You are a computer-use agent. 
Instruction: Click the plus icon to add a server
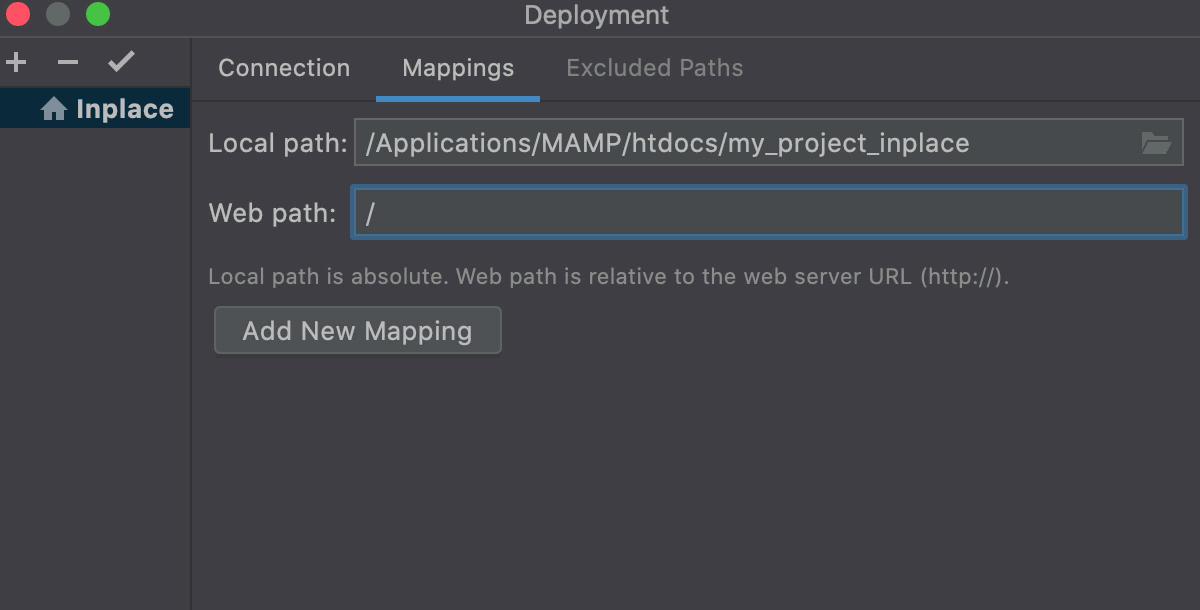pyautogui.click(x=16, y=63)
